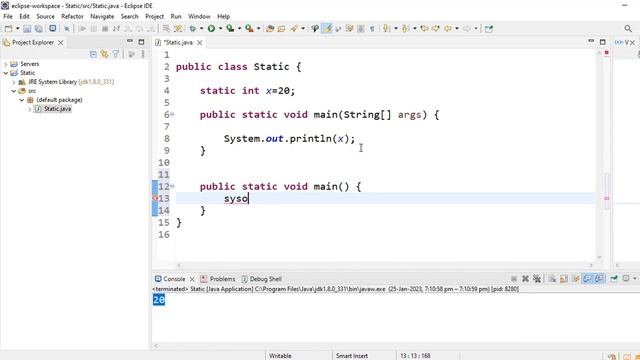Click the Open Perspective icon

[489, 29]
